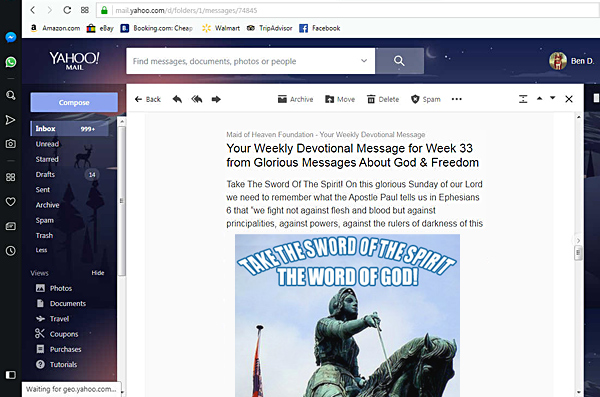Viewport: 600px width, 397px height.
Task: Close the open message with X
Action: point(569,99)
